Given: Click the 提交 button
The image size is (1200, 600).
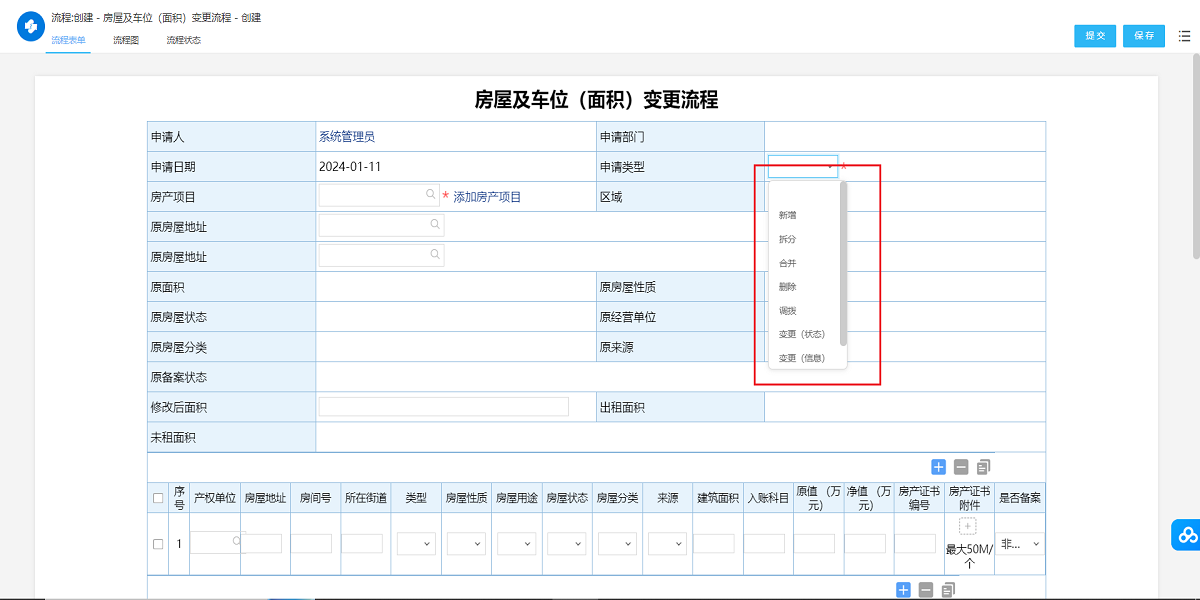Looking at the screenshot, I should point(1095,36).
